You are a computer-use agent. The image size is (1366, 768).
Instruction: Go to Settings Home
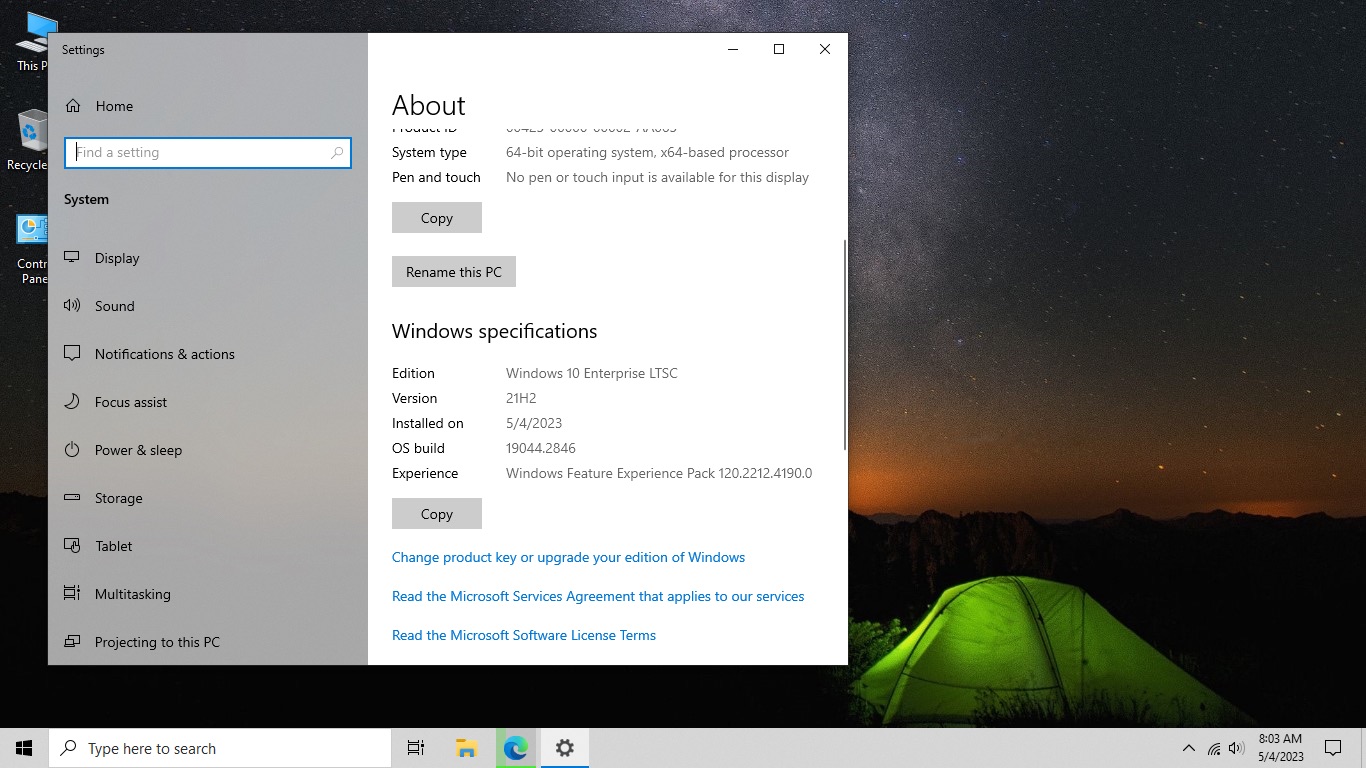(208, 106)
